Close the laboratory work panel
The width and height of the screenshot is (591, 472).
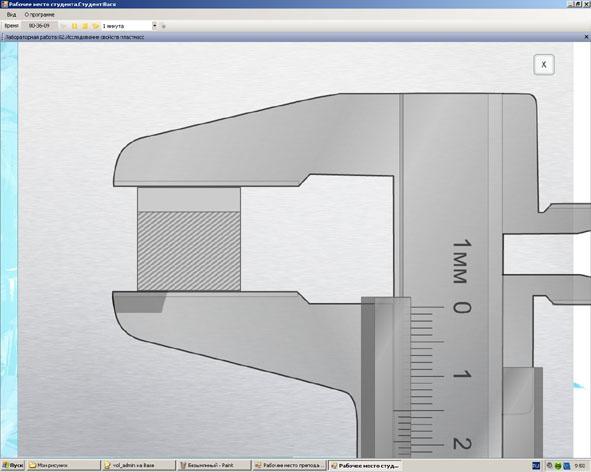point(586,37)
